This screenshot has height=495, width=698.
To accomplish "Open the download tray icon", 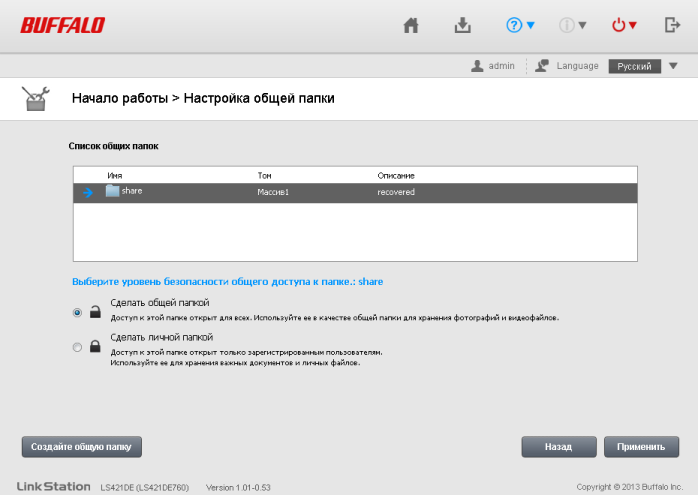I will click(463, 25).
